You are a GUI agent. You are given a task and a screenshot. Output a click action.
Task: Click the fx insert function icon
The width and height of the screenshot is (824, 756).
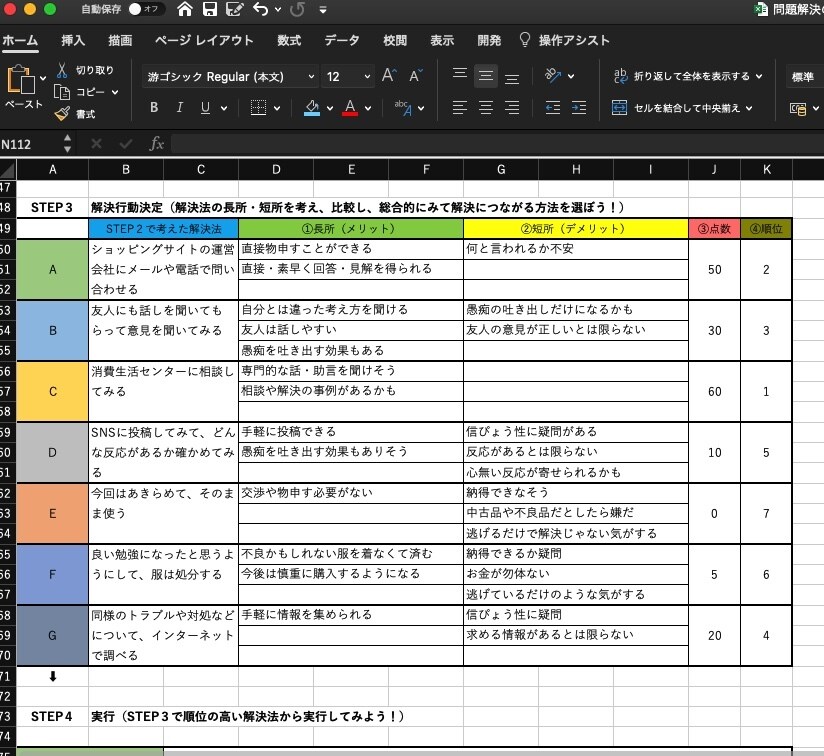(157, 143)
